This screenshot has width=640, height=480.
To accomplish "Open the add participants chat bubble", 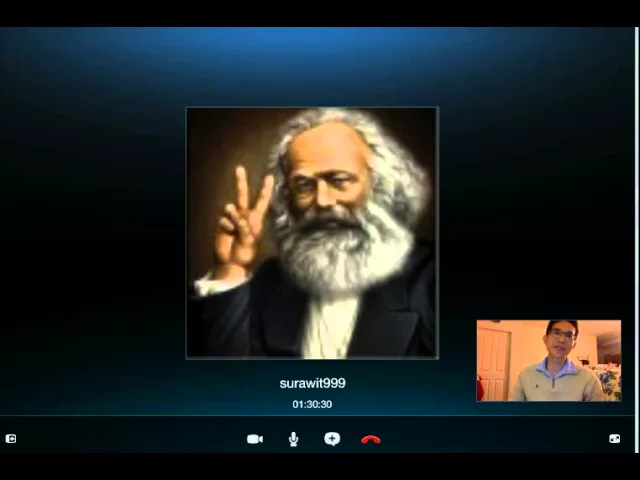I will [x=332, y=439].
